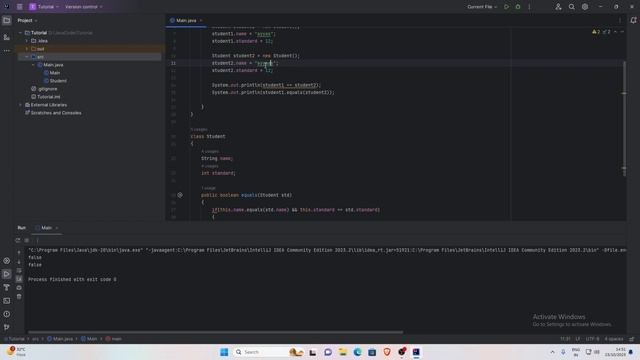Image resolution: width=640 pixels, height=360 pixels.
Task: Open the main hamburger menu
Action: click(20, 7)
